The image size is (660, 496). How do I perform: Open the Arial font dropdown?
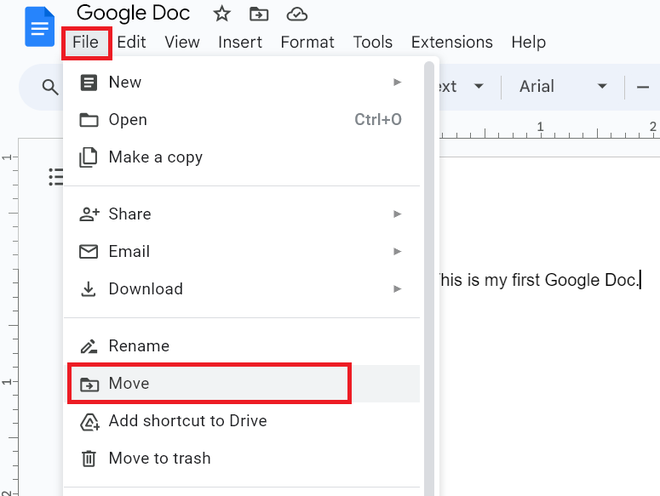coord(563,86)
